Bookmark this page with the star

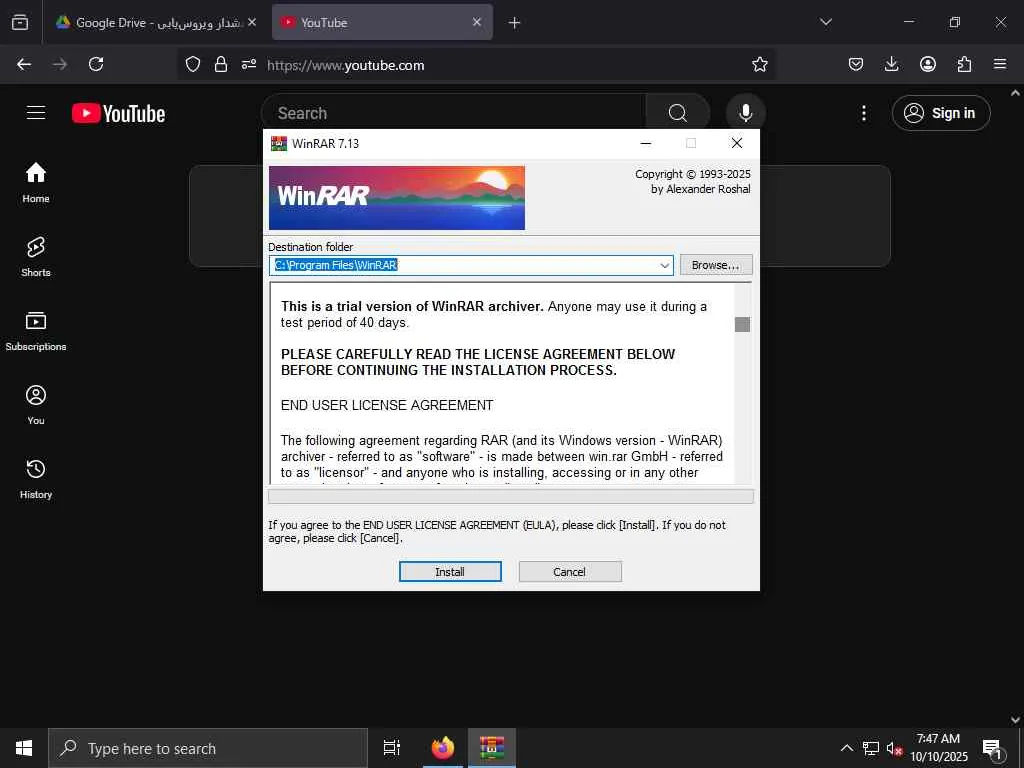pyautogui.click(x=760, y=64)
